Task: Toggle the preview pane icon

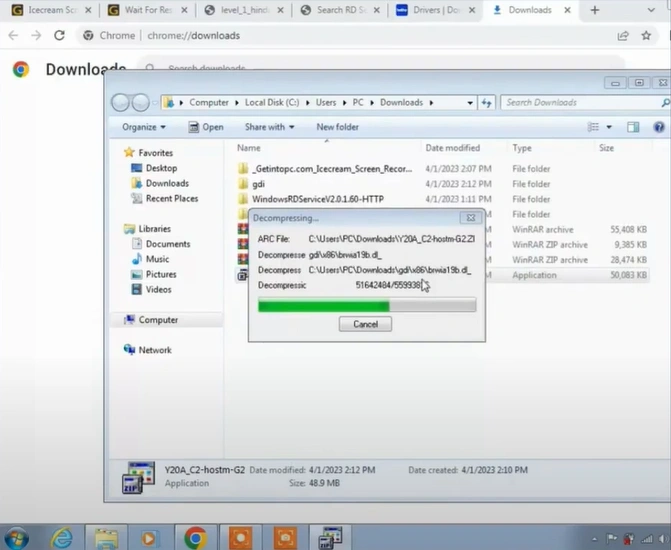Action: 633,127
